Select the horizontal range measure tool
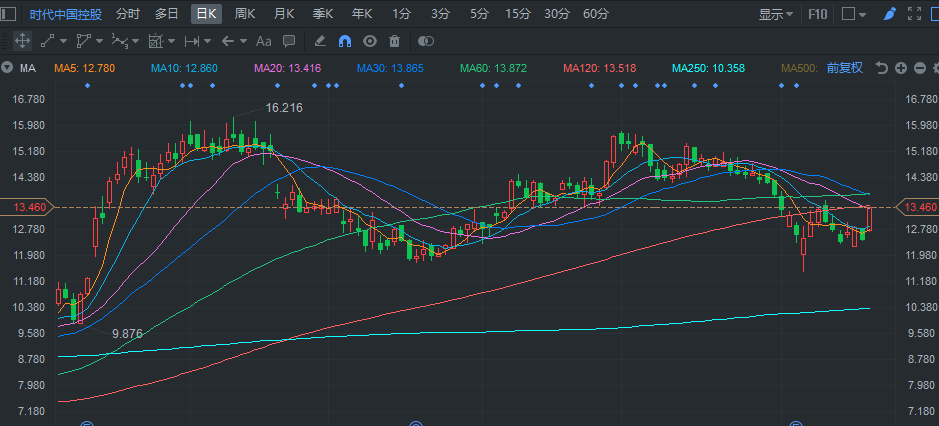939x426 pixels. (x=192, y=41)
